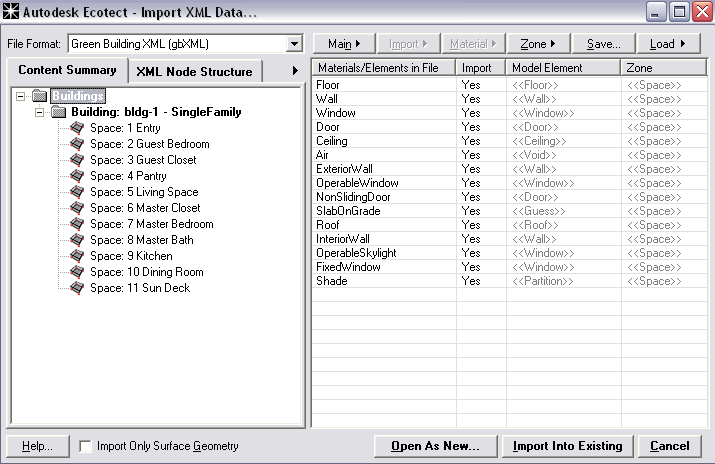
Task: Click Import Into Existing button
Action: pos(567,446)
